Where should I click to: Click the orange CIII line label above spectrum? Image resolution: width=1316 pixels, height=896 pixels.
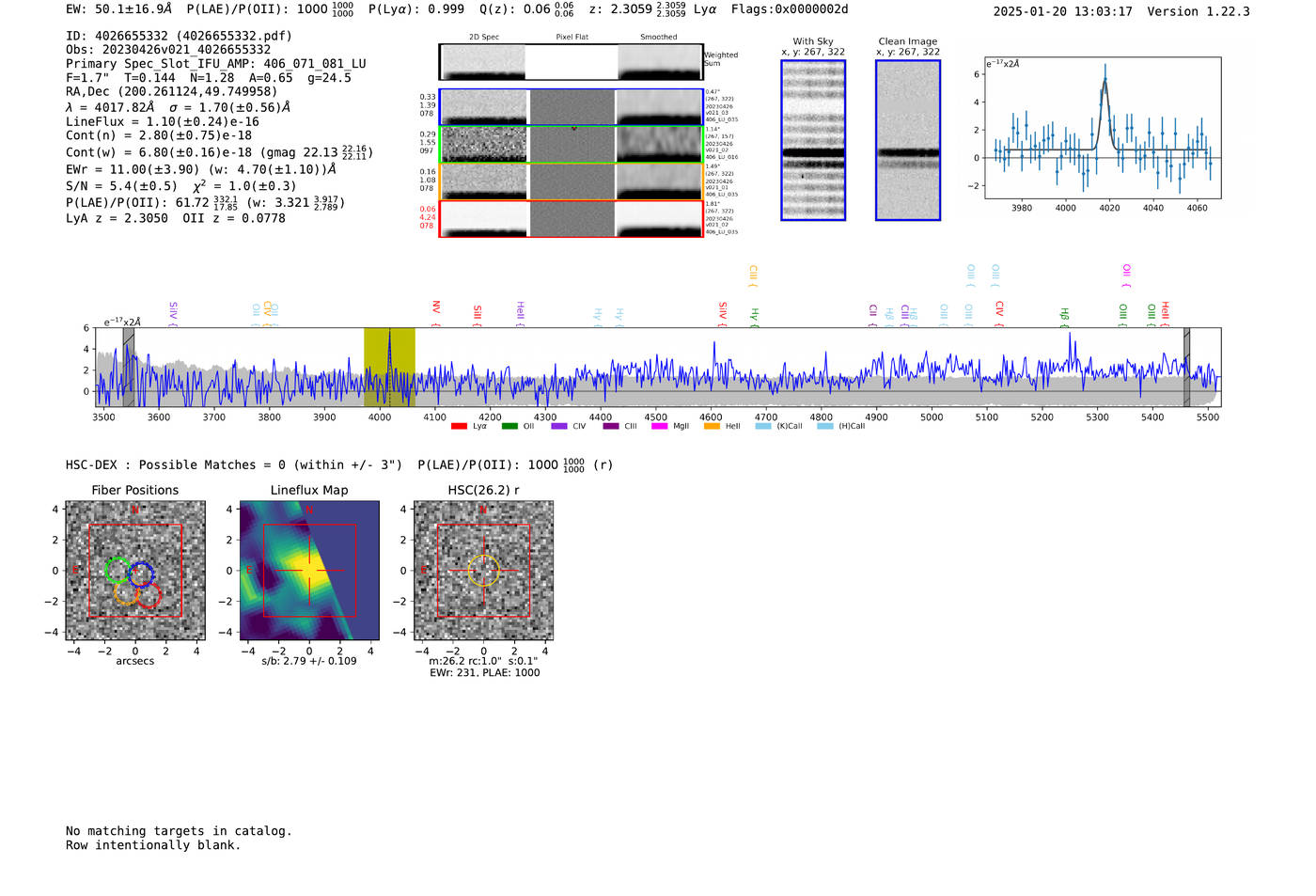pos(752,275)
